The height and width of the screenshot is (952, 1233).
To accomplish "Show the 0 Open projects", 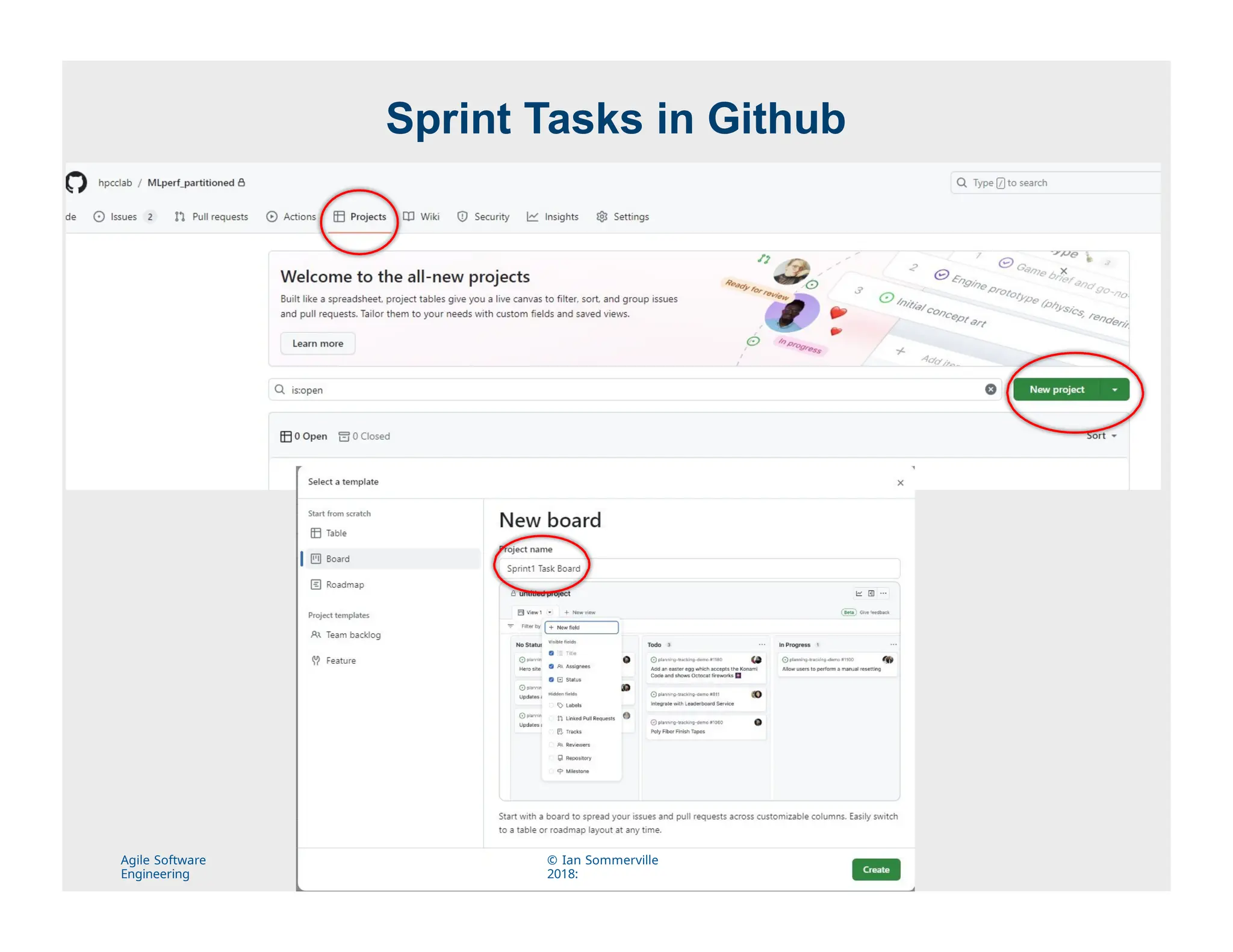I will [304, 436].
